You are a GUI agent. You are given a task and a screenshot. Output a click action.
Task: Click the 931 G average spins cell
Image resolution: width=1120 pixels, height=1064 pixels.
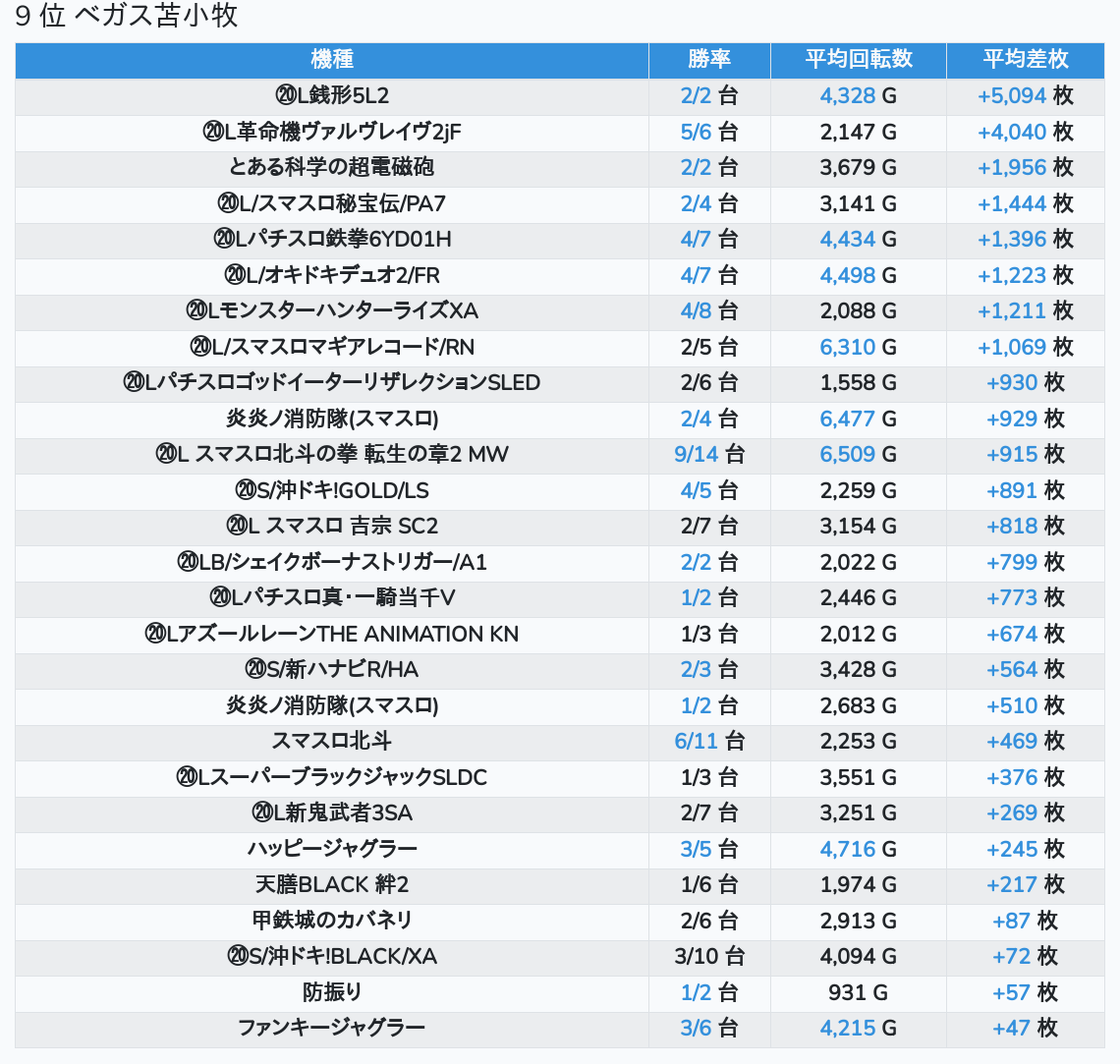coord(858,992)
